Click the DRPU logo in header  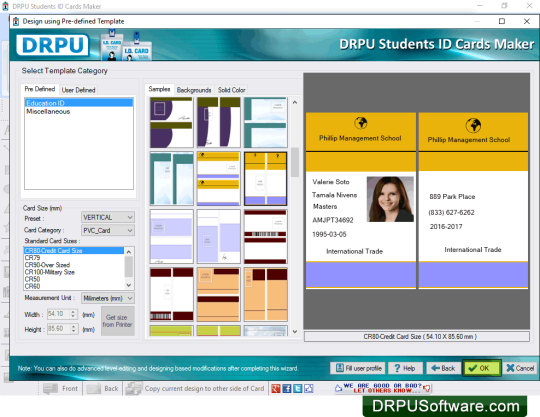[52, 45]
